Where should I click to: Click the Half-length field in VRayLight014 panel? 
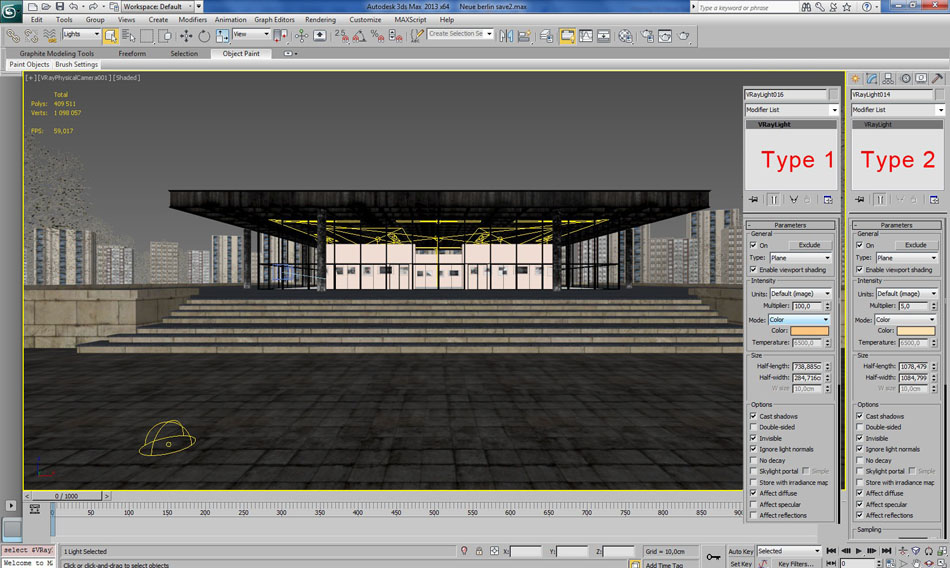tap(914, 366)
